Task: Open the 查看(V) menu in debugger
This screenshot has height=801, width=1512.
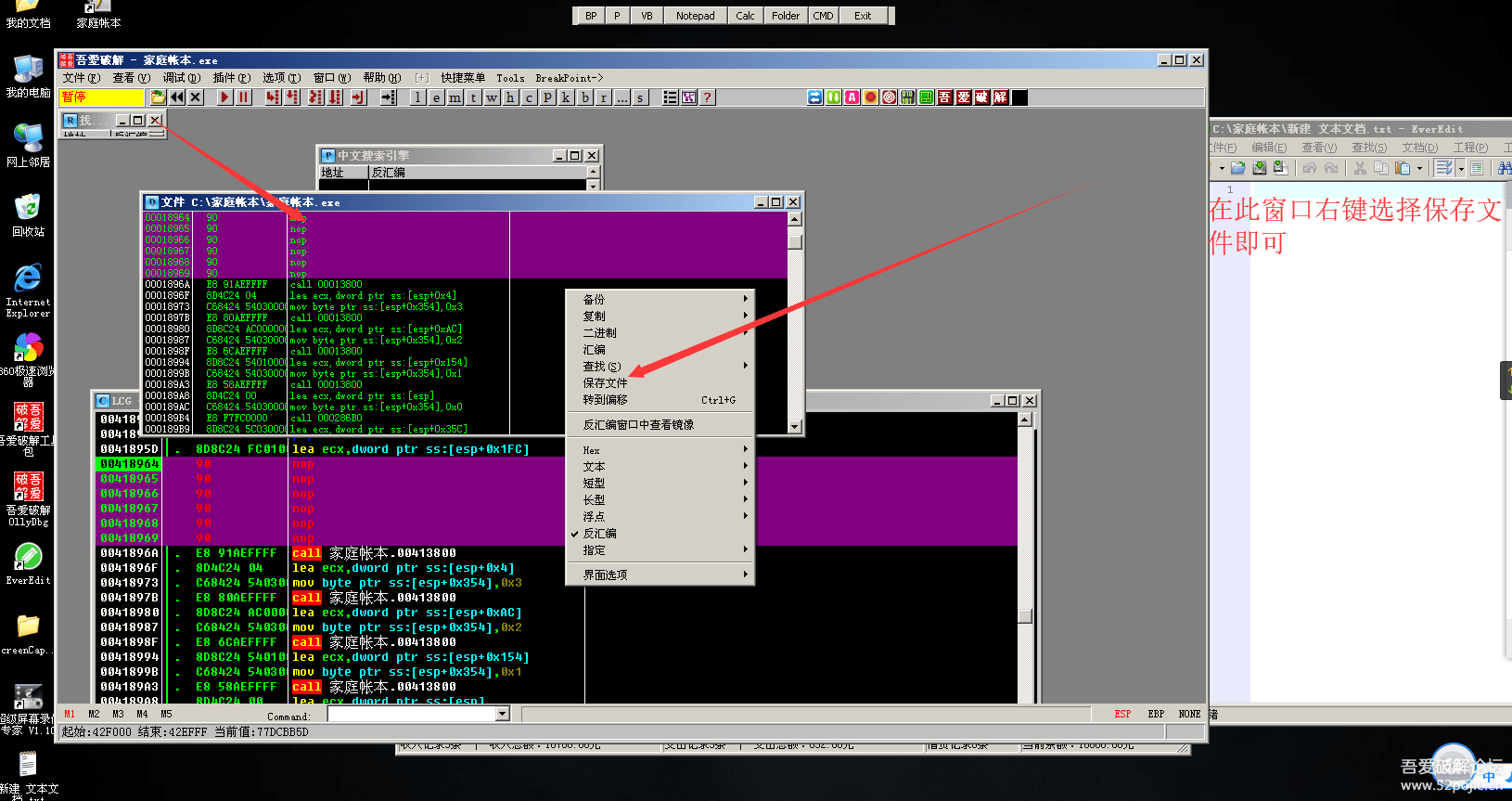Action: pos(132,78)
